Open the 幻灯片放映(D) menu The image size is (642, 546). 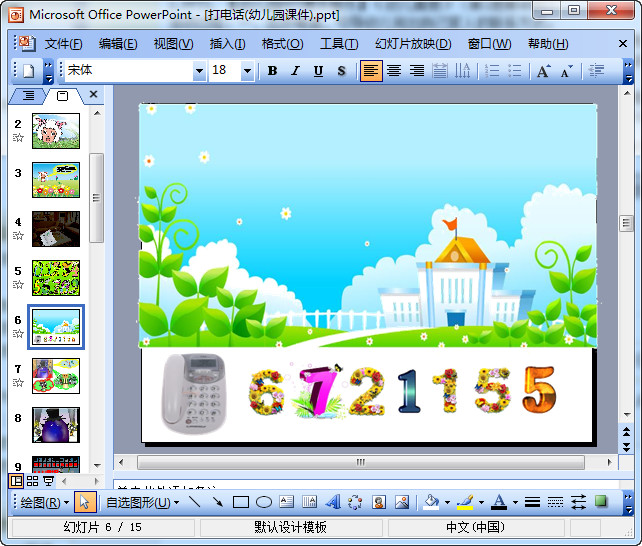click(413, 44)
